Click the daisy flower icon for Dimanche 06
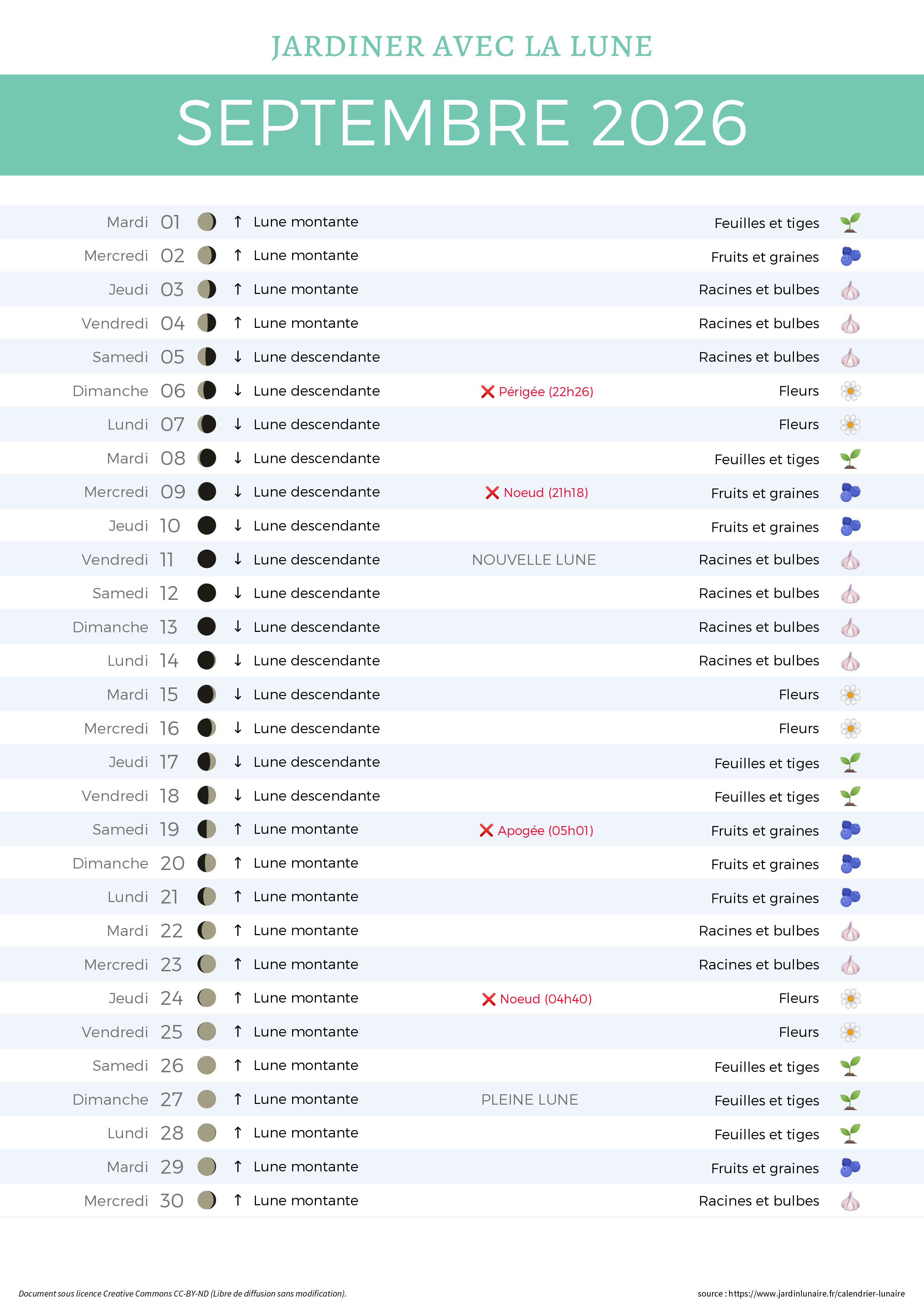This screenshot has height=1307, width=924. pyautogui.click(x=850, y=391)
